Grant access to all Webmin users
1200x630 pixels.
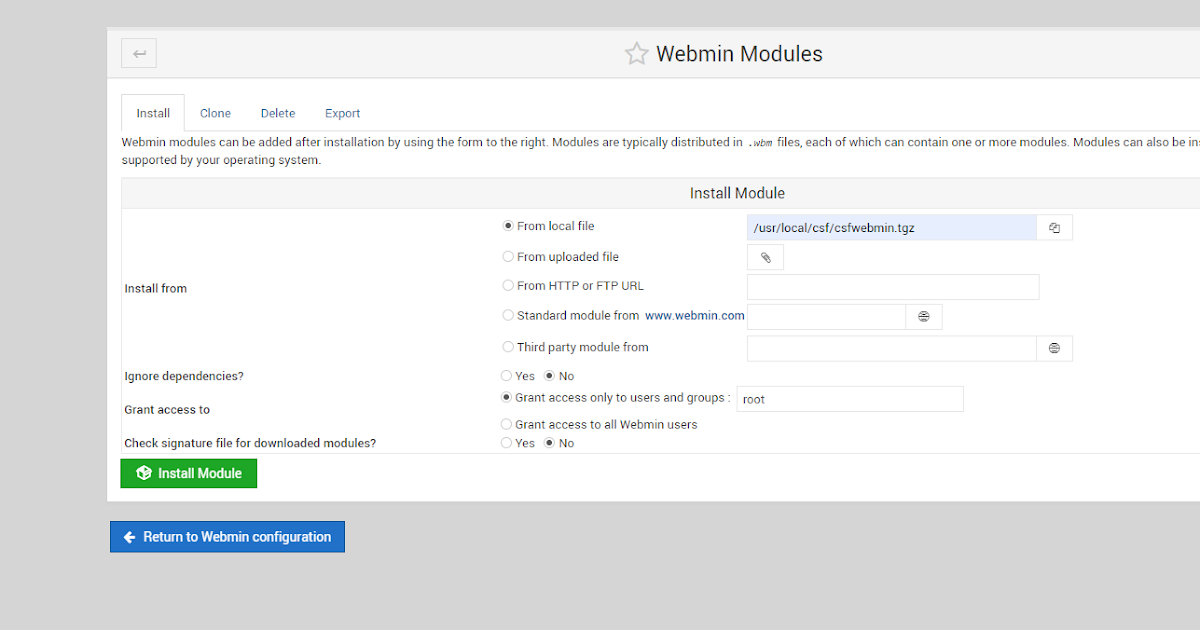pyautogui.click(x=506, y=424)
